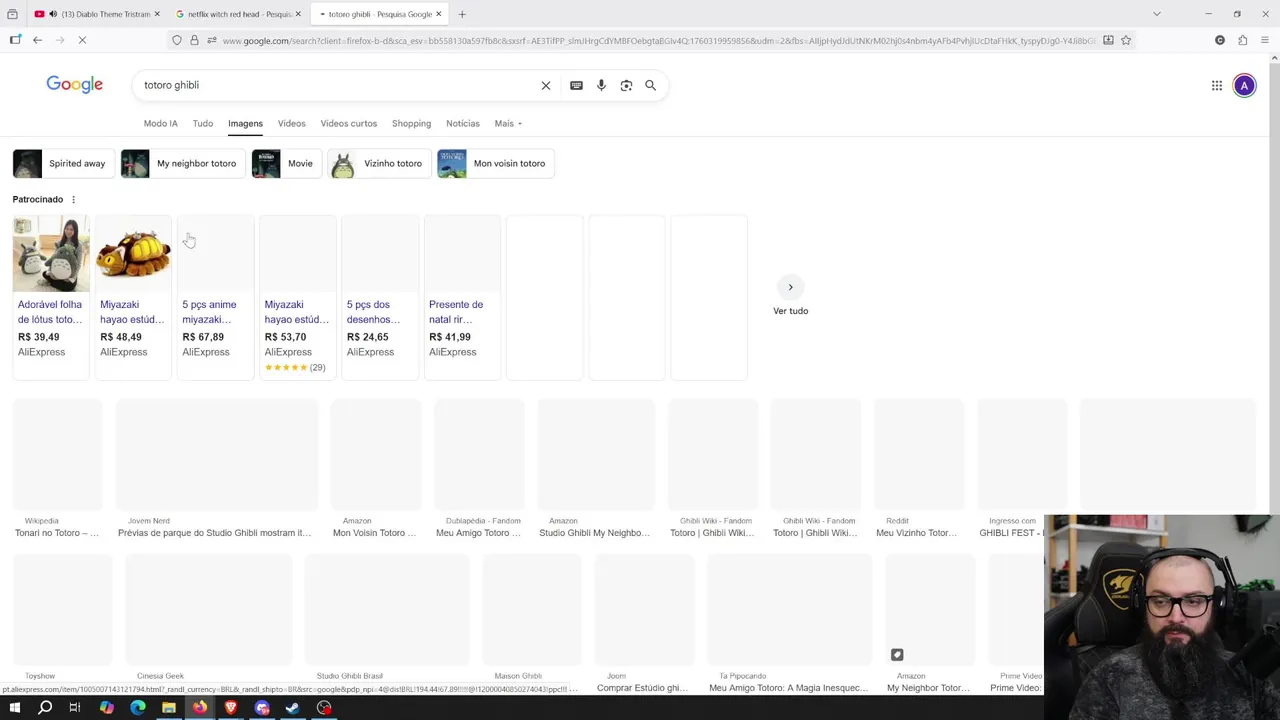Open the list all tabs dropdown arrow
Screen dimensions: 1280x720
click(1157, 14)
